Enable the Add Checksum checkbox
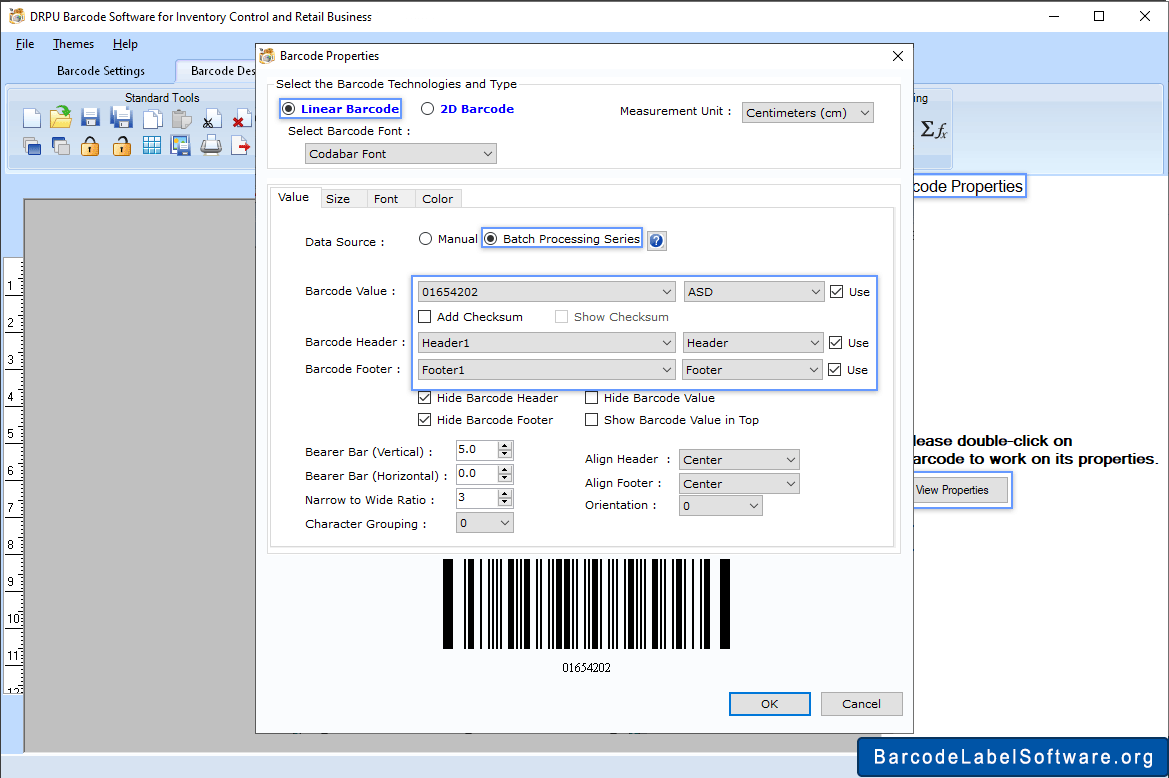 425,317
